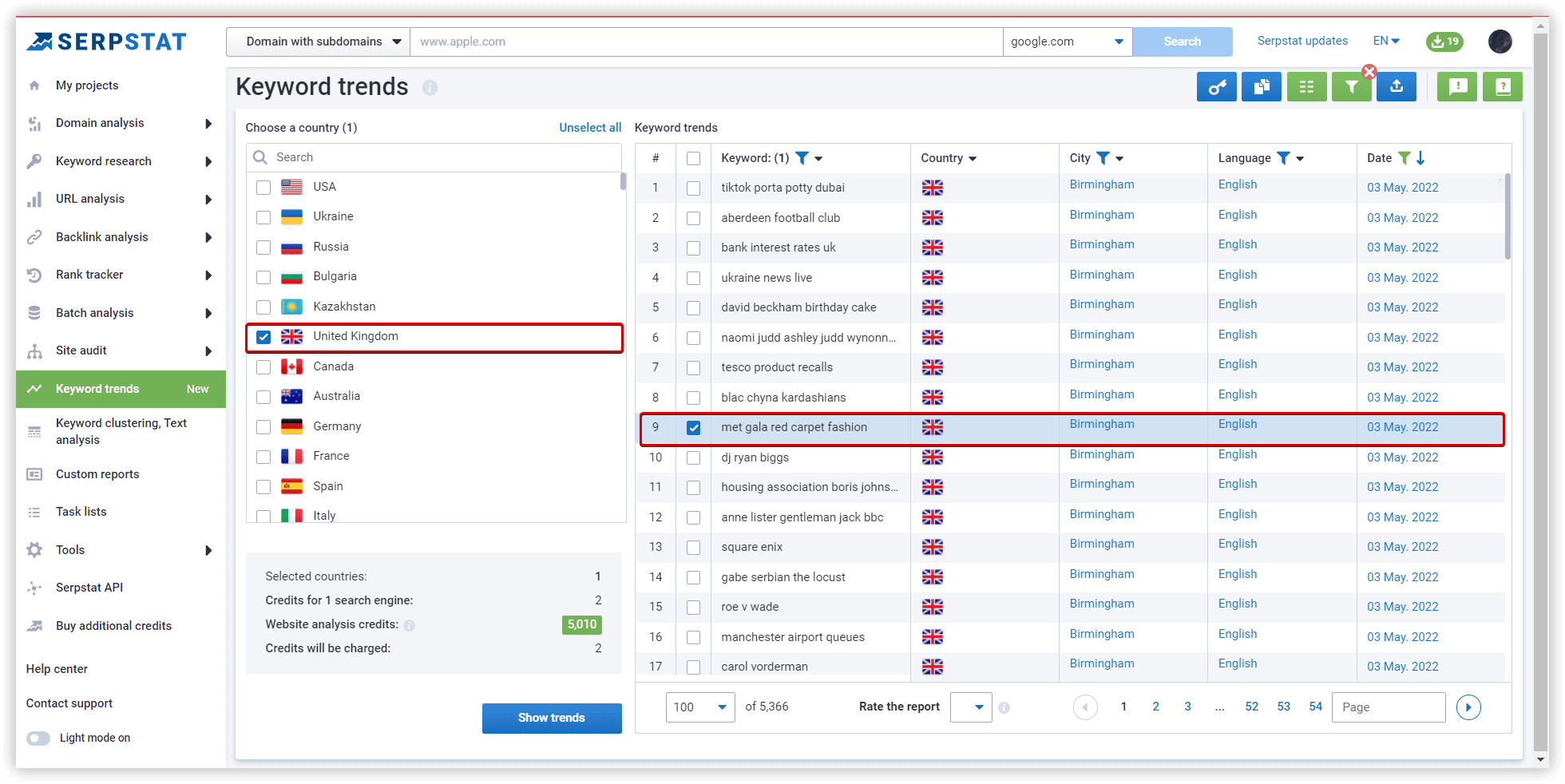Check the 'tiktok porta potty dubai' row checkbox
The height and width of the screenshot is (784, 1565).
point(694,188)
